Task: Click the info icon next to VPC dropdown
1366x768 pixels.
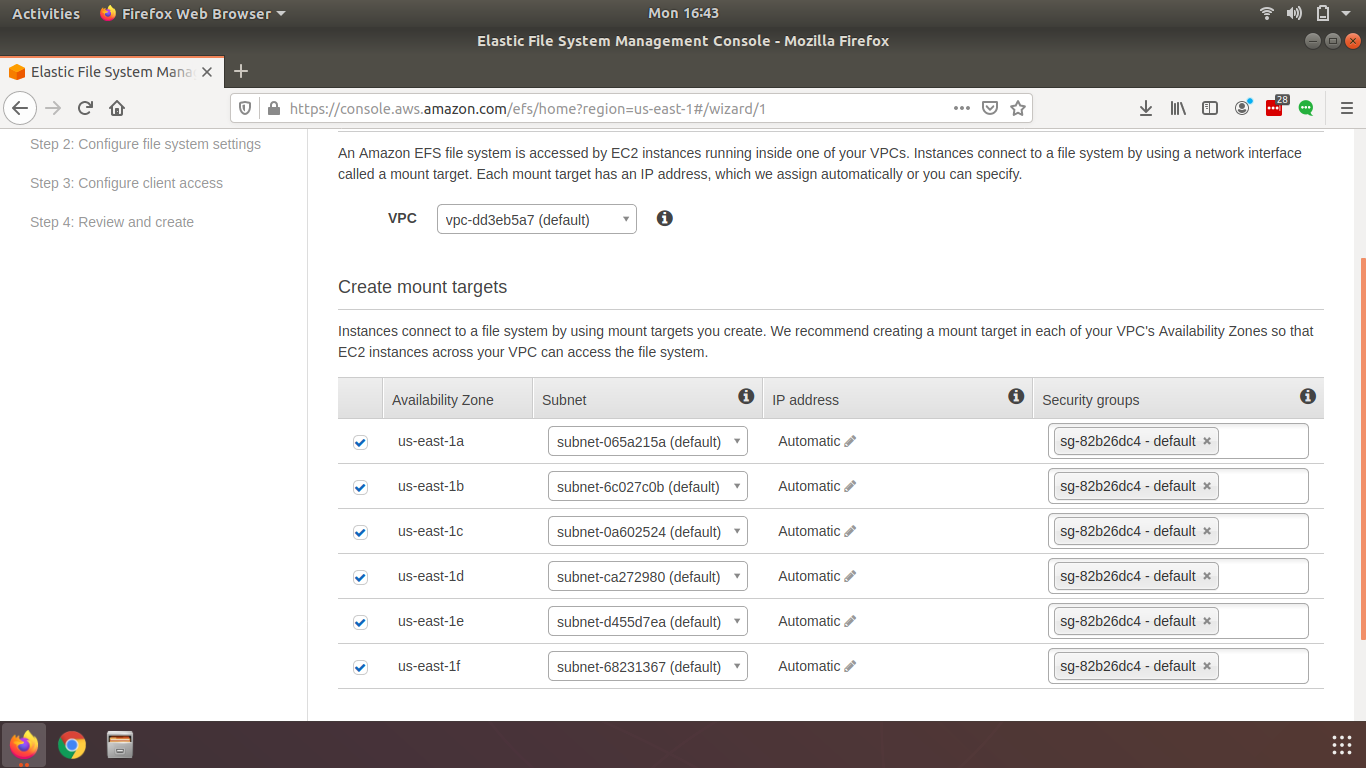Action: (x=665, y=218)
